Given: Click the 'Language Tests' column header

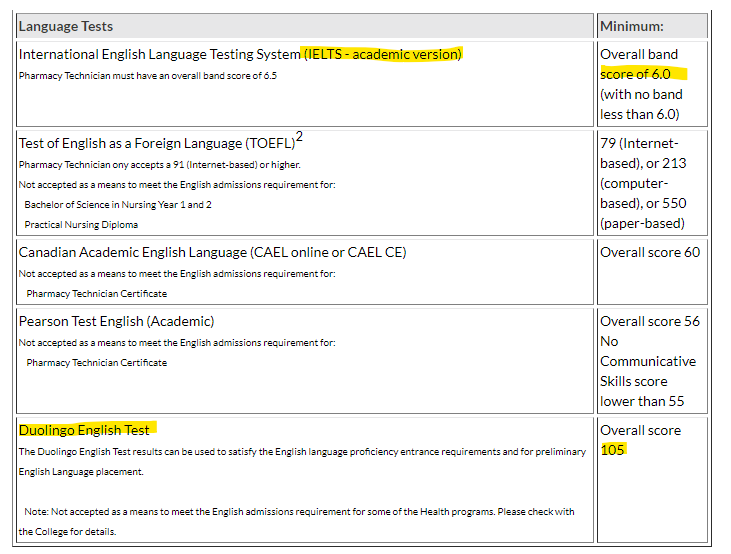Looking at the screenshot, I should point(305,26).
